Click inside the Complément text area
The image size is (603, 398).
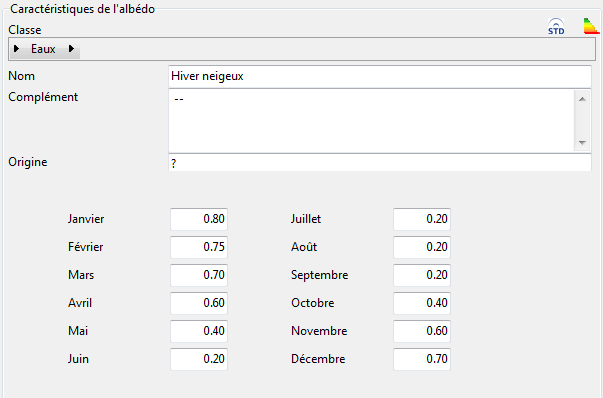coord(371,121)
